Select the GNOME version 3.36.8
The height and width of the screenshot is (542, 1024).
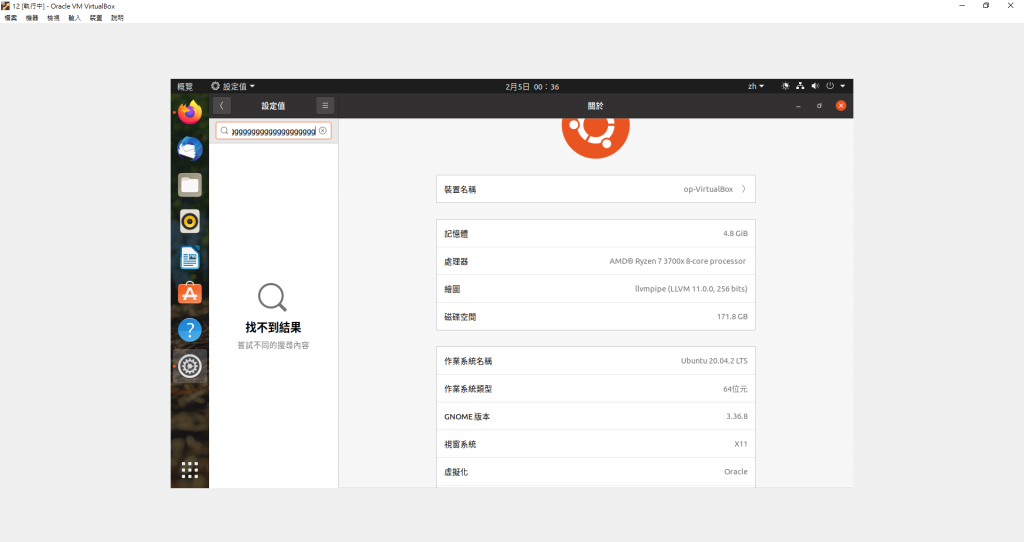pyautogui.click(x=737, y=416)
